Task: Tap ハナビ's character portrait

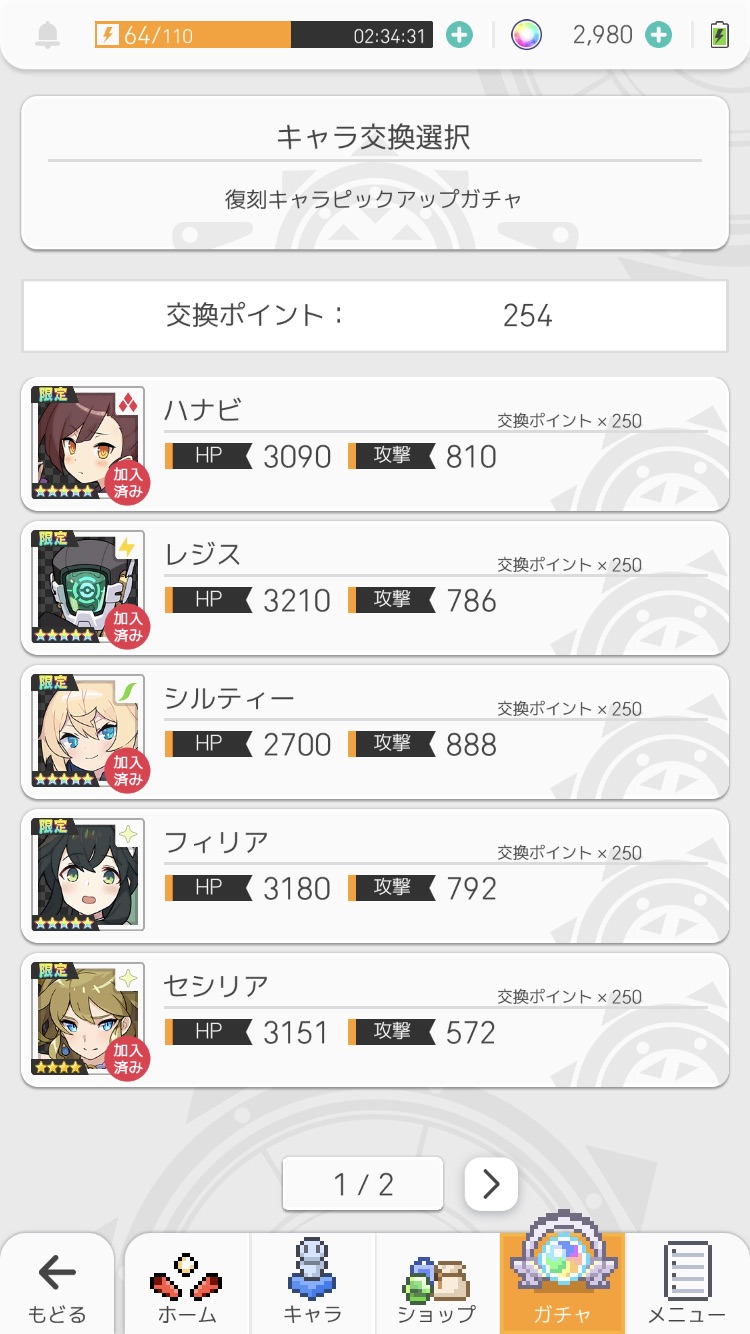Action: 89,443
